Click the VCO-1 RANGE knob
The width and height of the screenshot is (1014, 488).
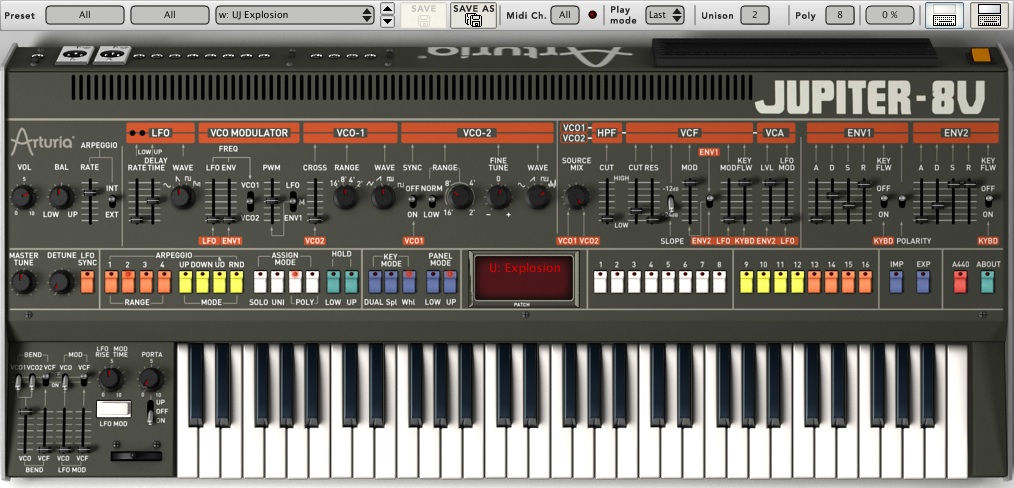345,196
